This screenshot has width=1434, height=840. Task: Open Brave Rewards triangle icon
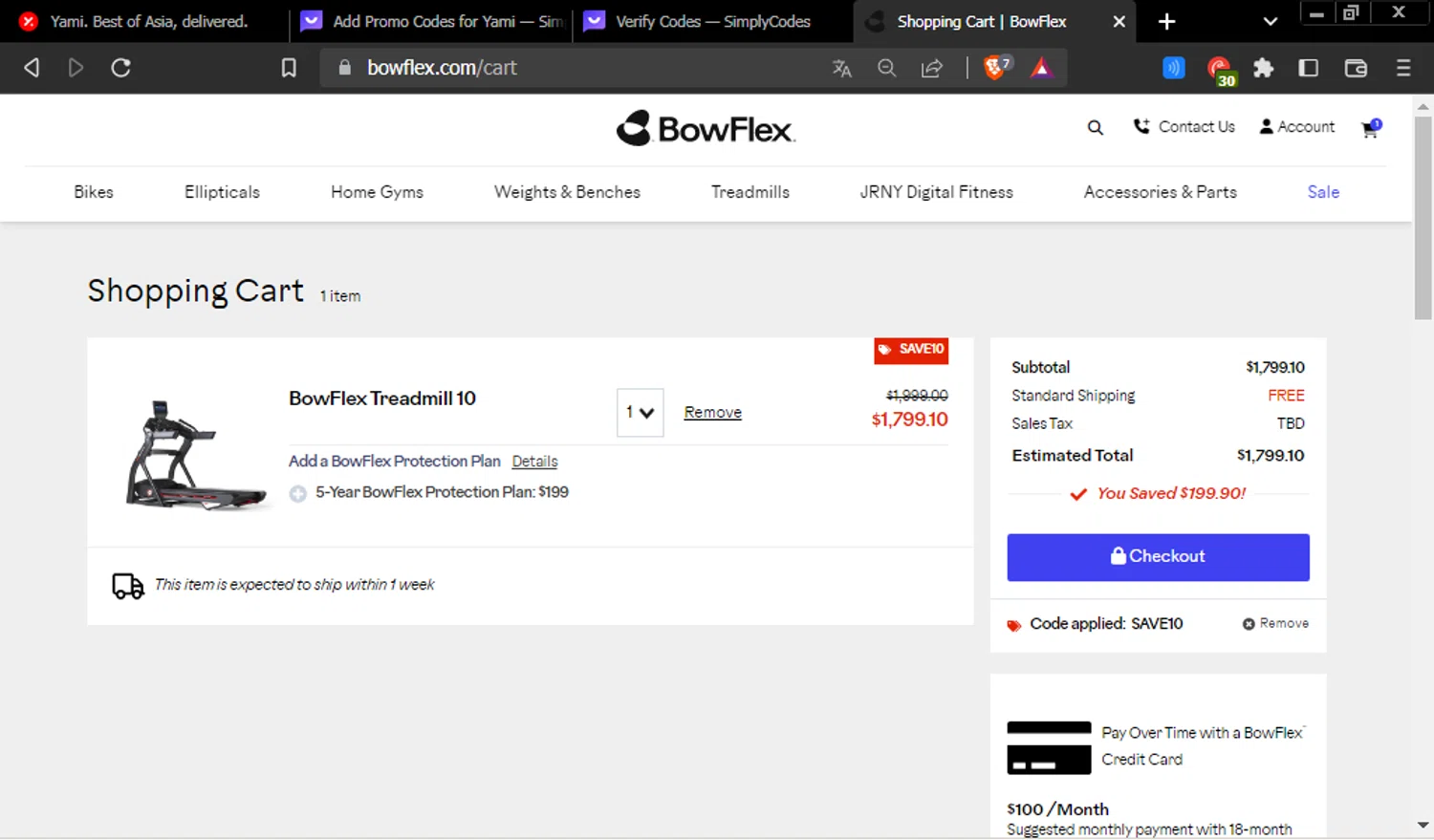tap(1041, 68)
